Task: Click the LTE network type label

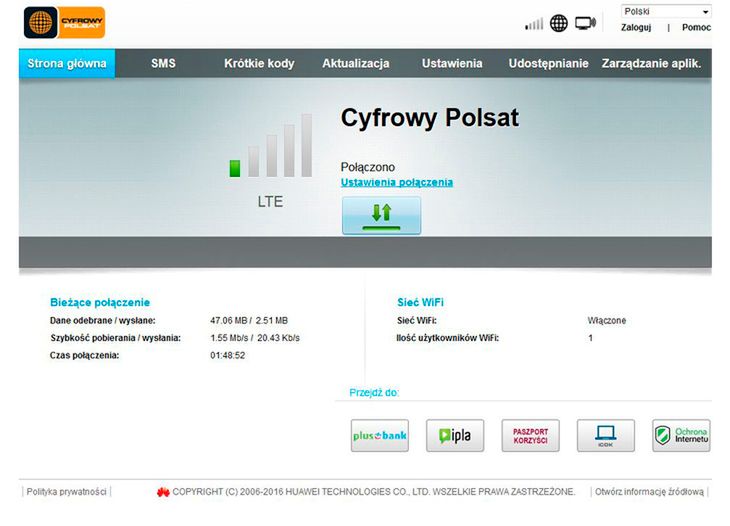Action: click(270, 202)
